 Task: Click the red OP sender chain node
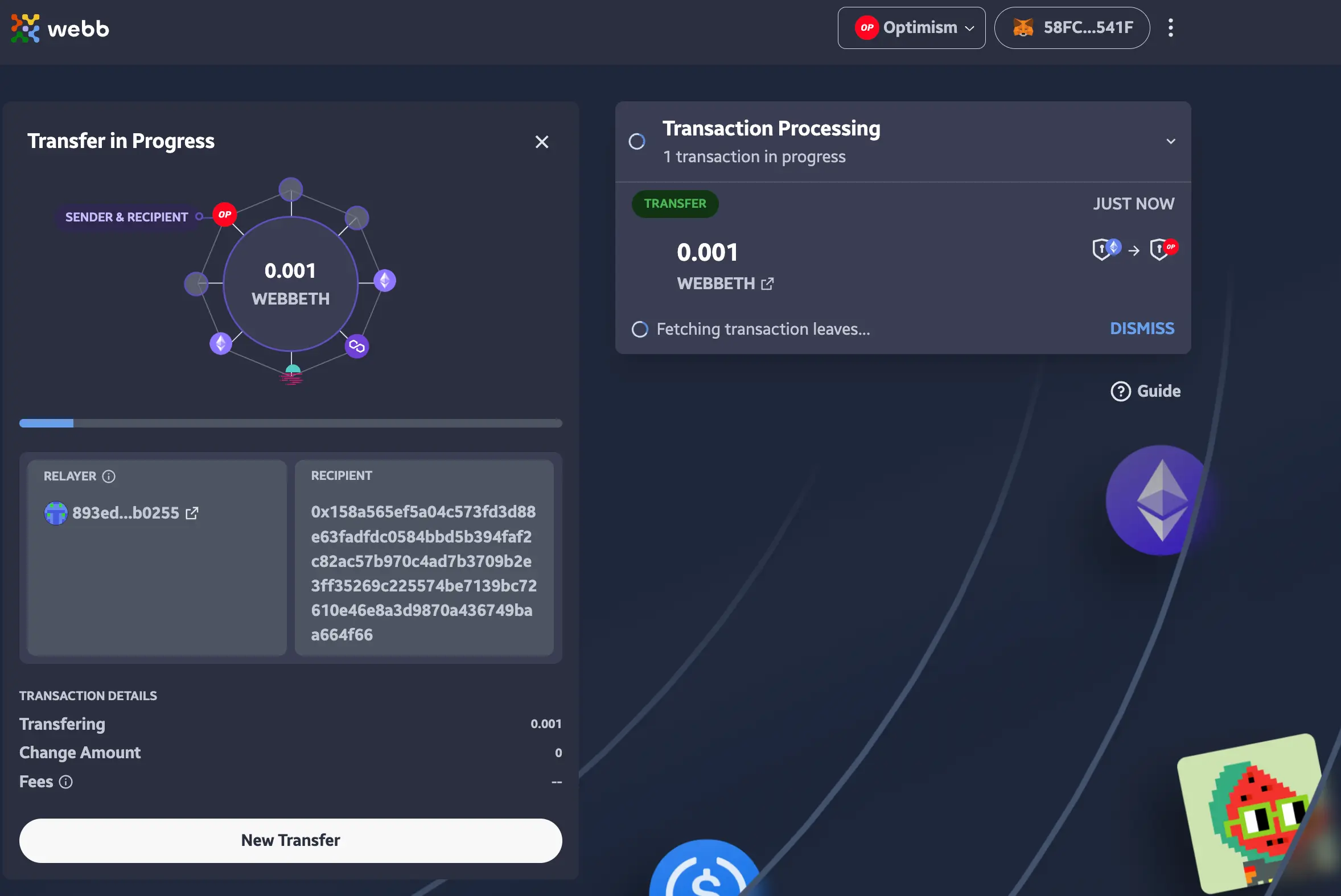tap(225, 214)
